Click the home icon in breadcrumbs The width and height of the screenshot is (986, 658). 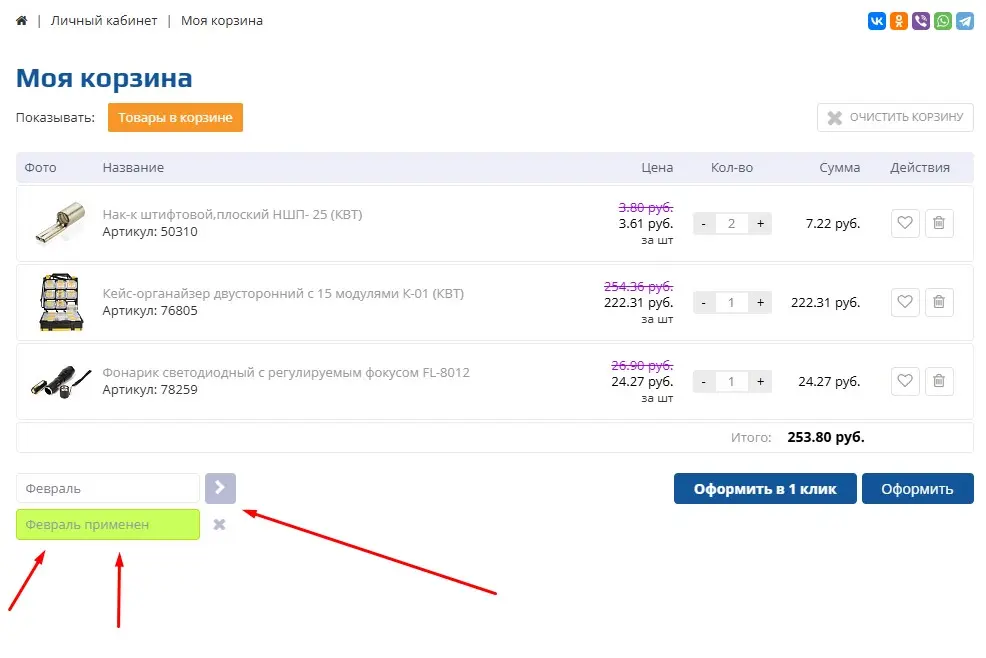coord(22,21)
